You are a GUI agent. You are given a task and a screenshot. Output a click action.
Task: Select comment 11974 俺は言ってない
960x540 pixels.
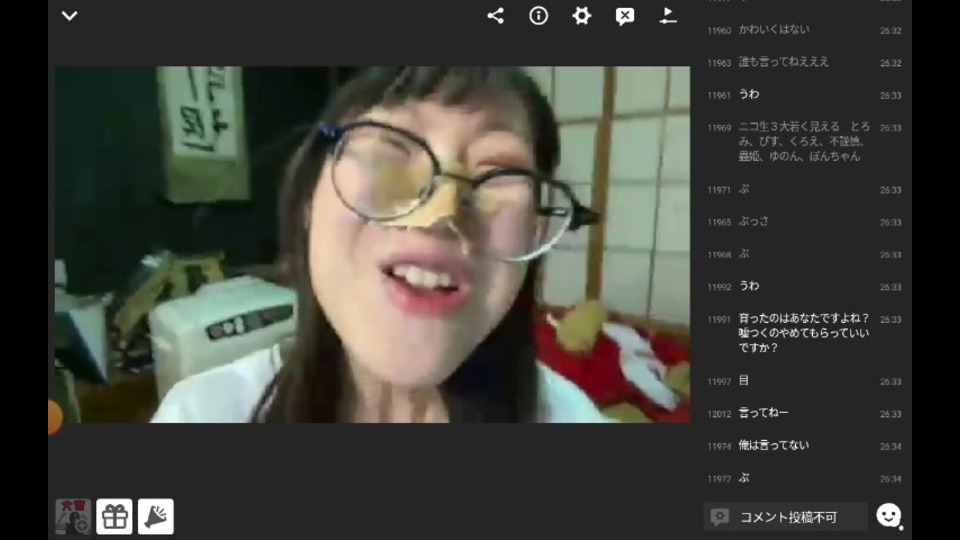(x=804, y=446)
